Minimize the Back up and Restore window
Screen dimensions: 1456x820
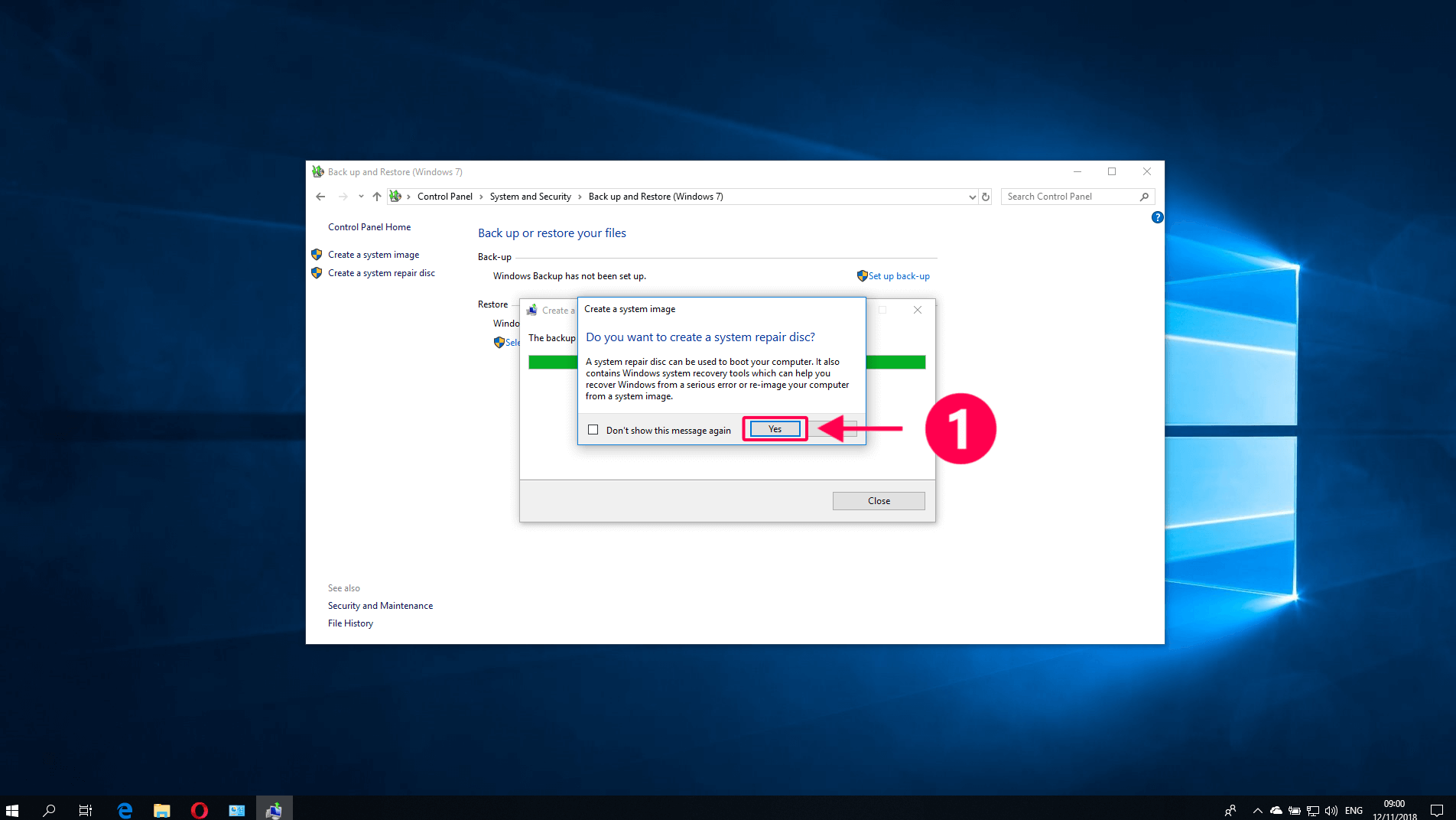tap(1077, 171)
